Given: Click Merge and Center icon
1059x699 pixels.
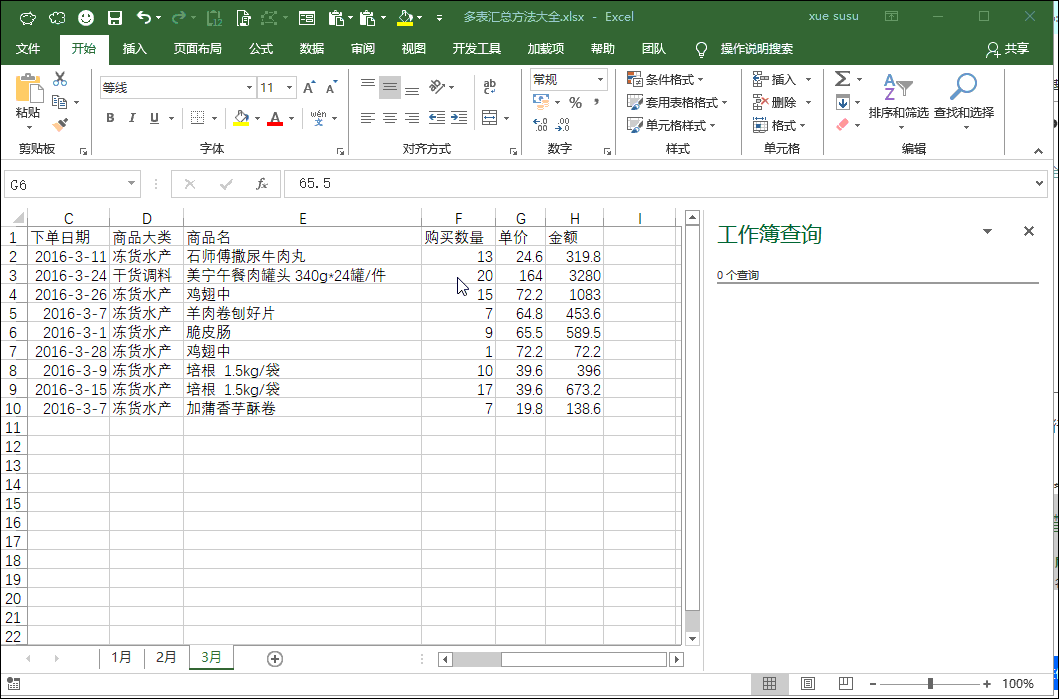Looking at the screenshot, I should point(490,118).
